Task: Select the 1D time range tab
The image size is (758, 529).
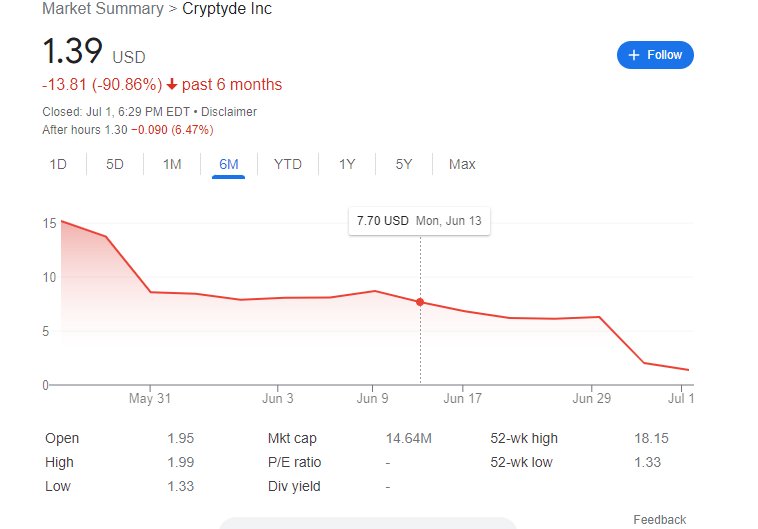Action: click(x=58, y=164)
